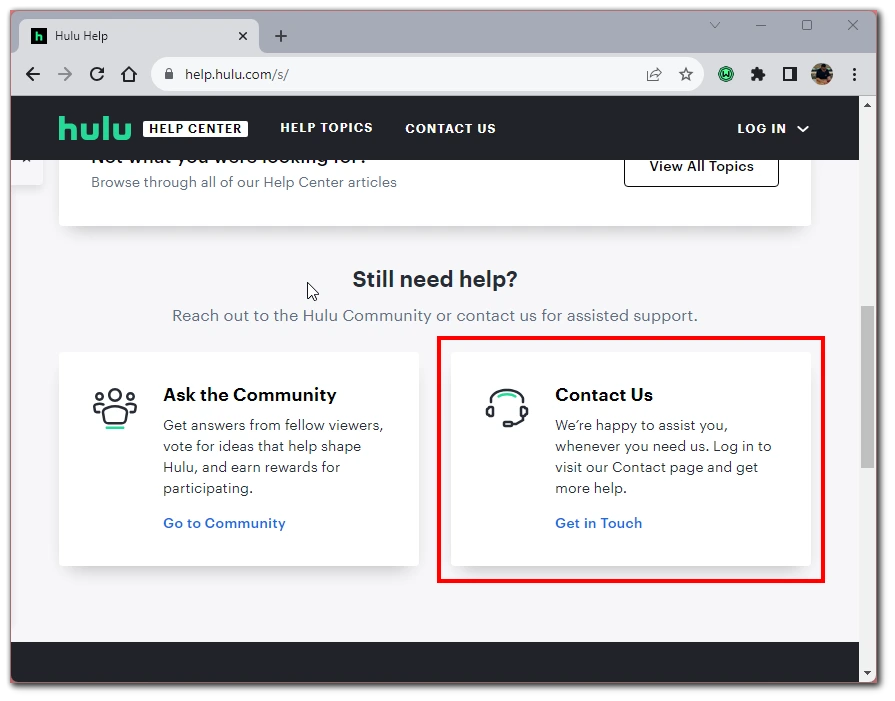The width and height of the screenshot is (895, 701).
Task: Click the Contact Us card heading
Action: [604, 395]
